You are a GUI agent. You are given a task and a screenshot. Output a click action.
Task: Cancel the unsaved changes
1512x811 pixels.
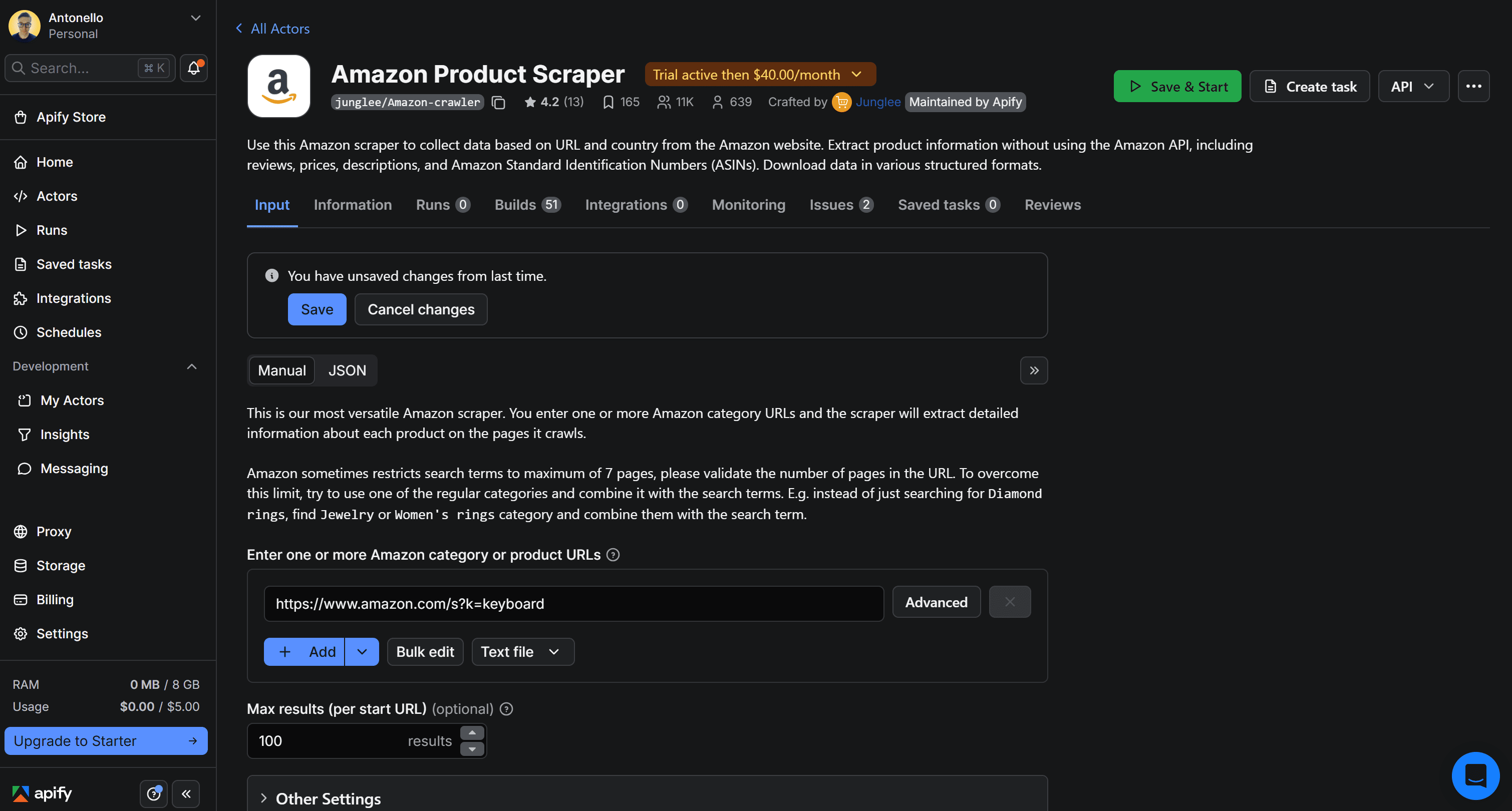420,309
